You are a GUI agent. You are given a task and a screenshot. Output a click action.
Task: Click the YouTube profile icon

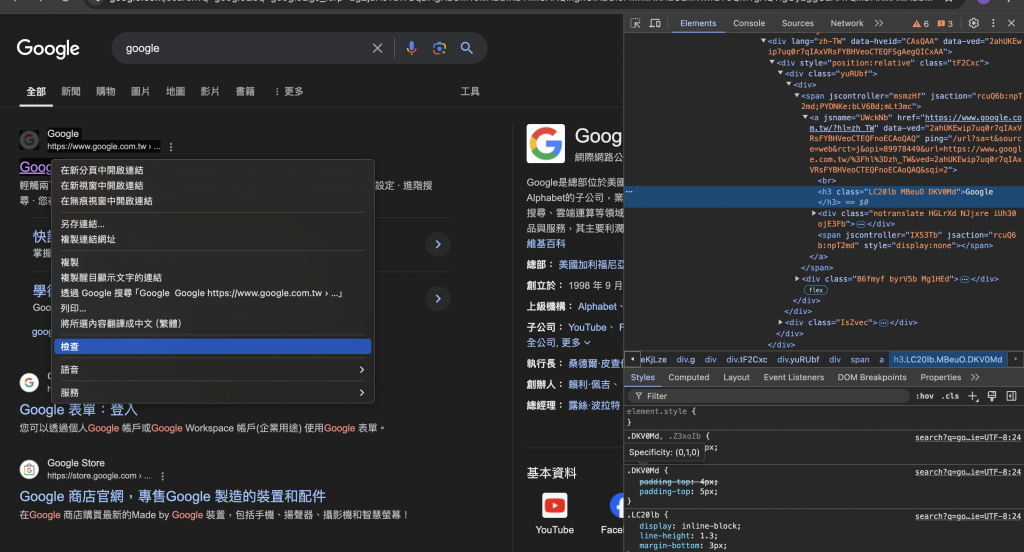554,506
